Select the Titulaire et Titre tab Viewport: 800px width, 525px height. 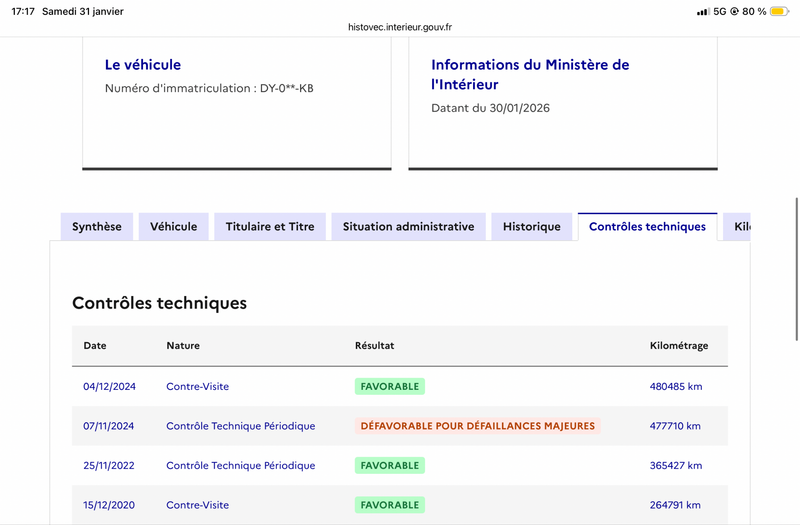tap(270, 227)
